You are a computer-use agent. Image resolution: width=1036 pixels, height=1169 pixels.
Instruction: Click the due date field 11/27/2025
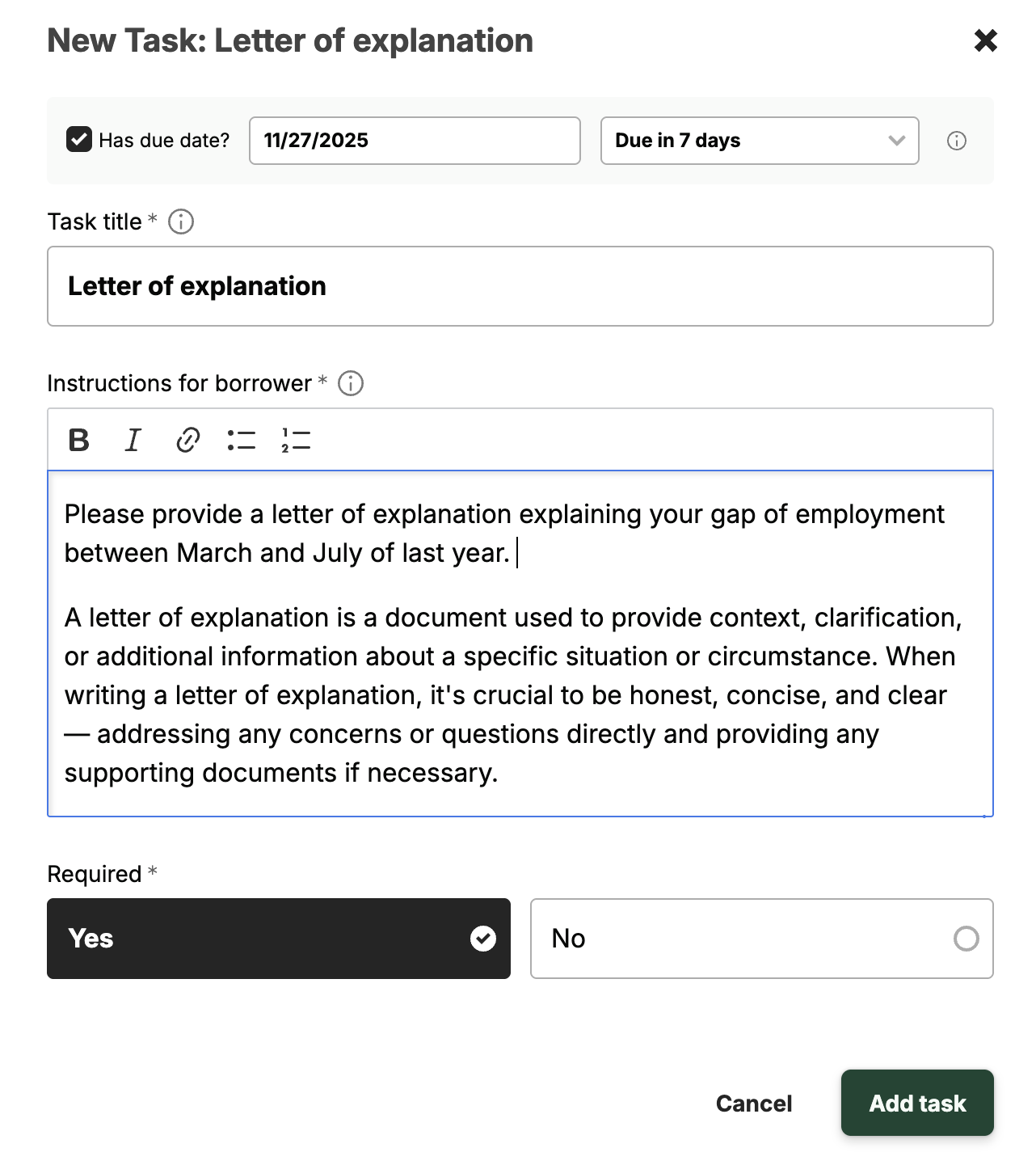coord(415,141)
